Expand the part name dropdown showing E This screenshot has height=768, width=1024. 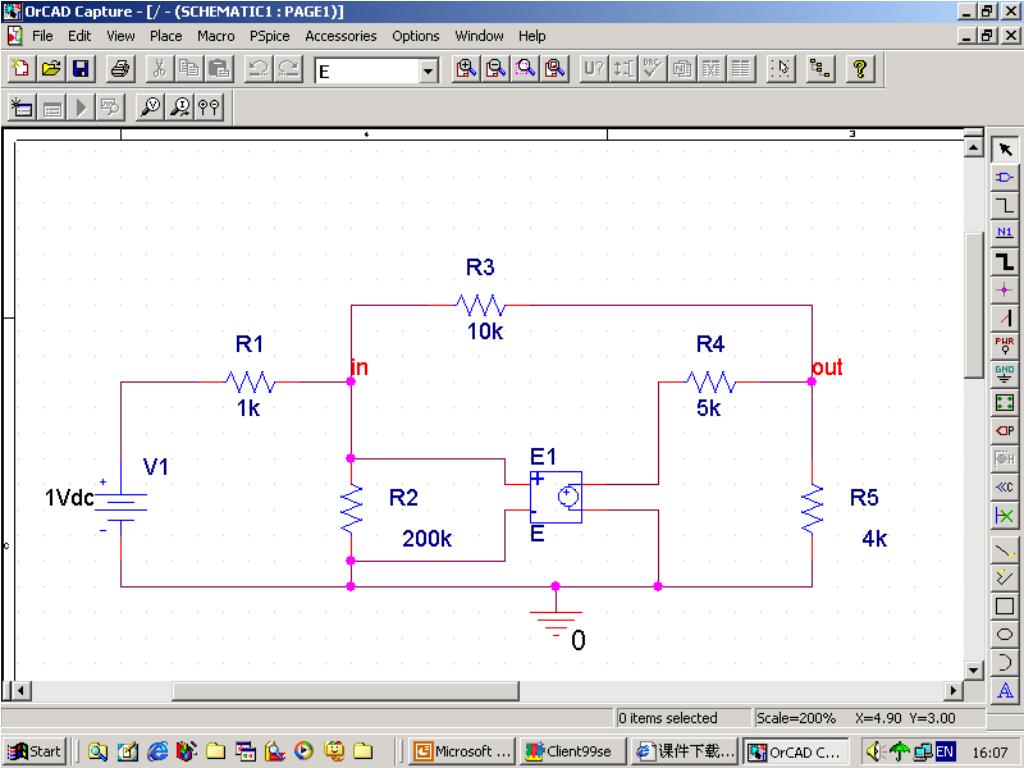428,71
